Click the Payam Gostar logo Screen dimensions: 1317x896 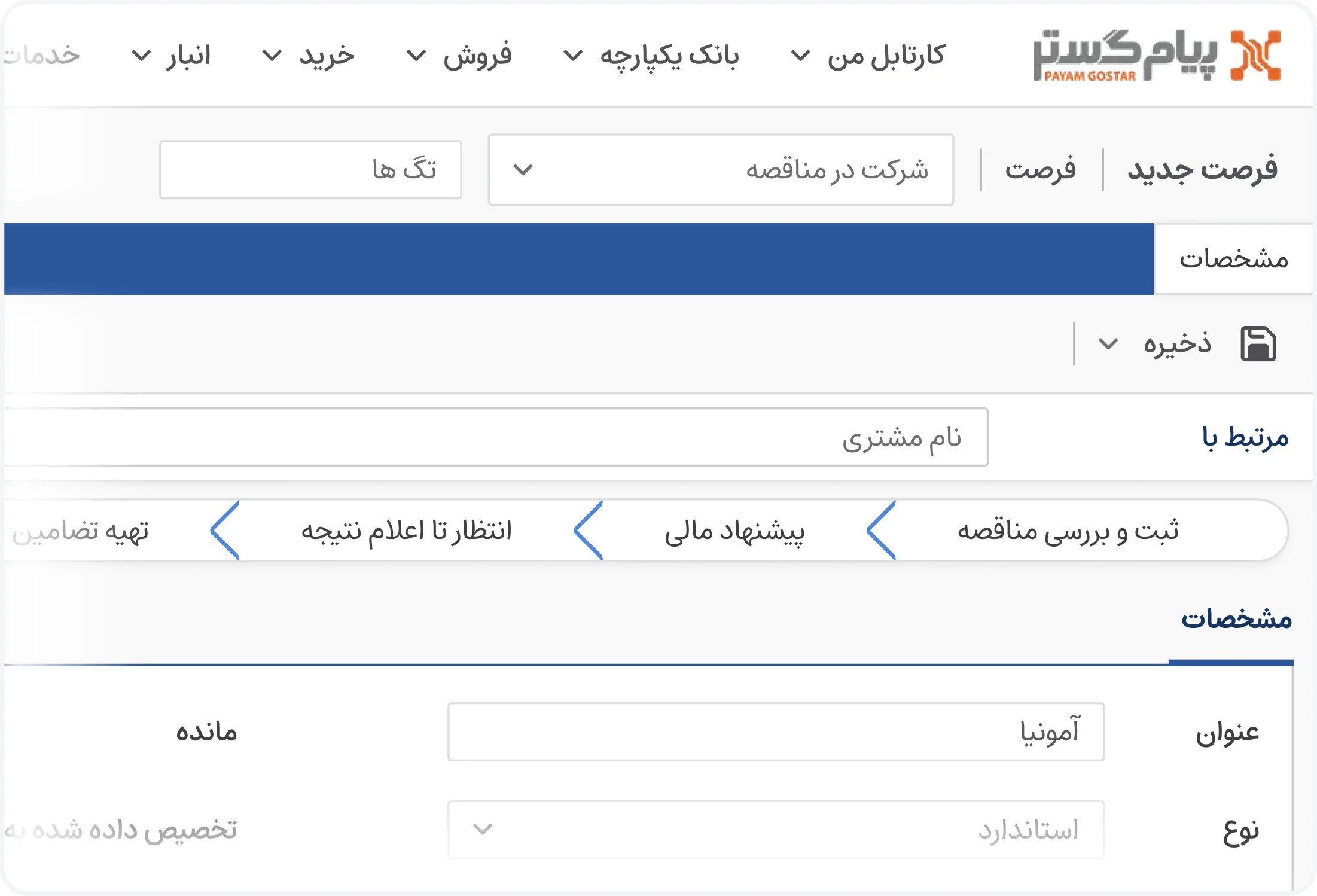1156,55
